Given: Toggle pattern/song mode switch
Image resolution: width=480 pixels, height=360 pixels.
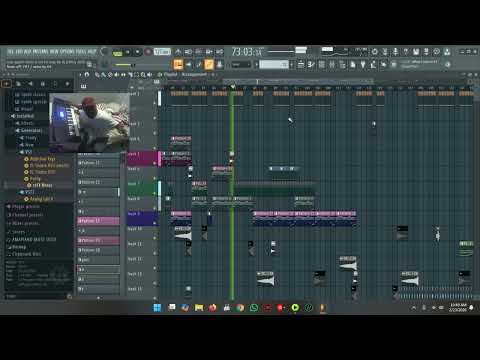Looking at the screenshot, I should tap(117, 53).
